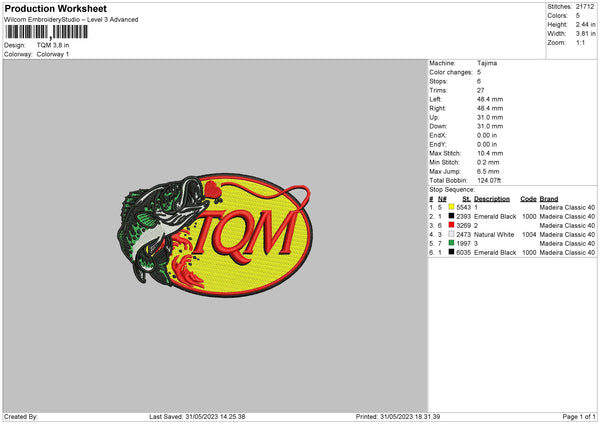Viewport: 600px width, 424px height.
Task: Click 'Natural White' description in row 4
Action: pyautogui.click(x=494, y=235)
